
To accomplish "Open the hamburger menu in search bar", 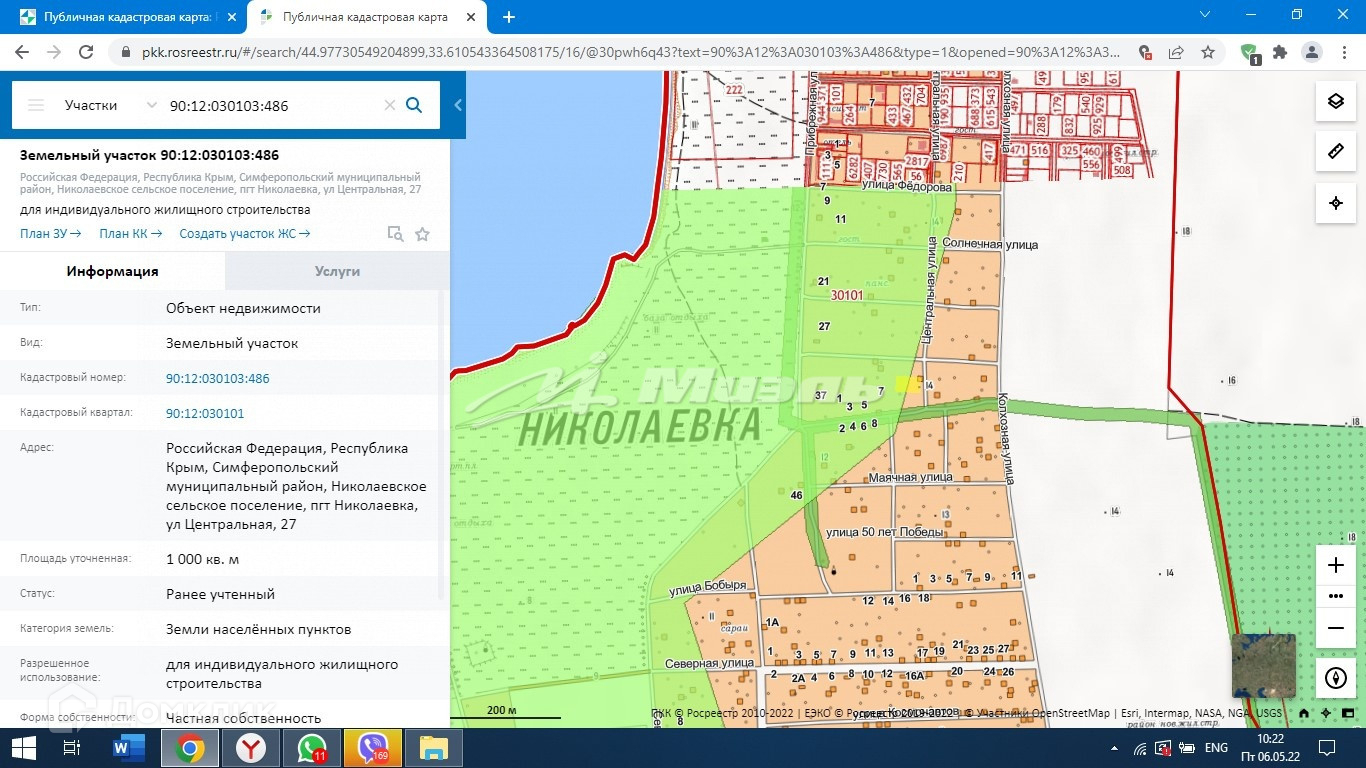I will click(x=36, y=105).
